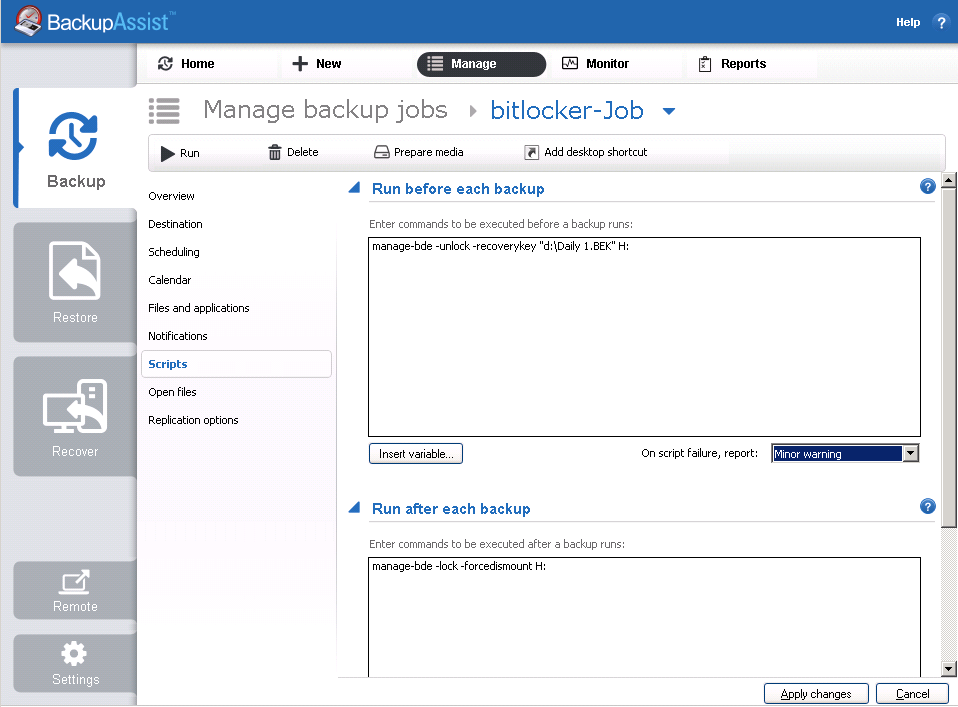
Task: Run the backup job
Action: [x=180, y=153]
